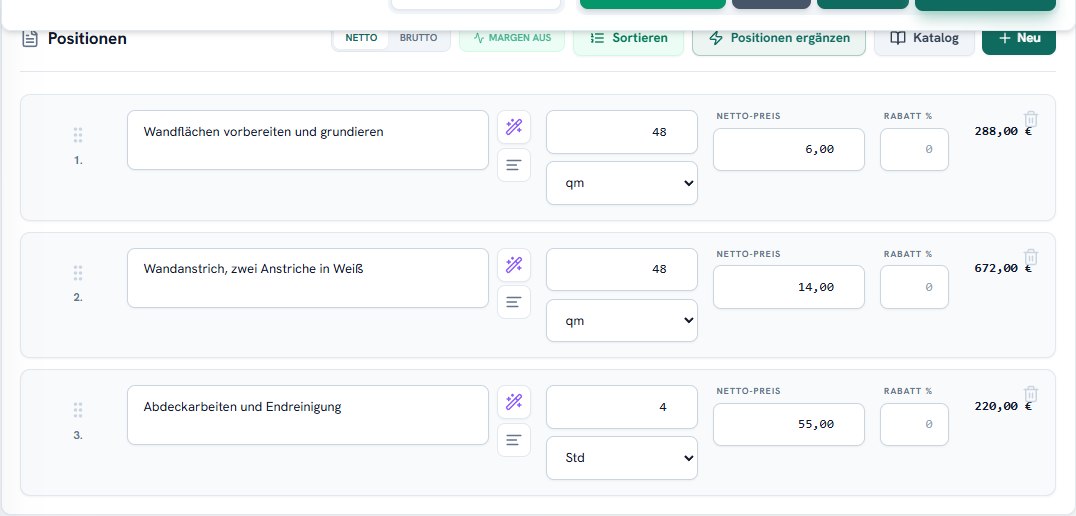
Task: Grab the drag handle of position 1
Action: click(78, 135)
